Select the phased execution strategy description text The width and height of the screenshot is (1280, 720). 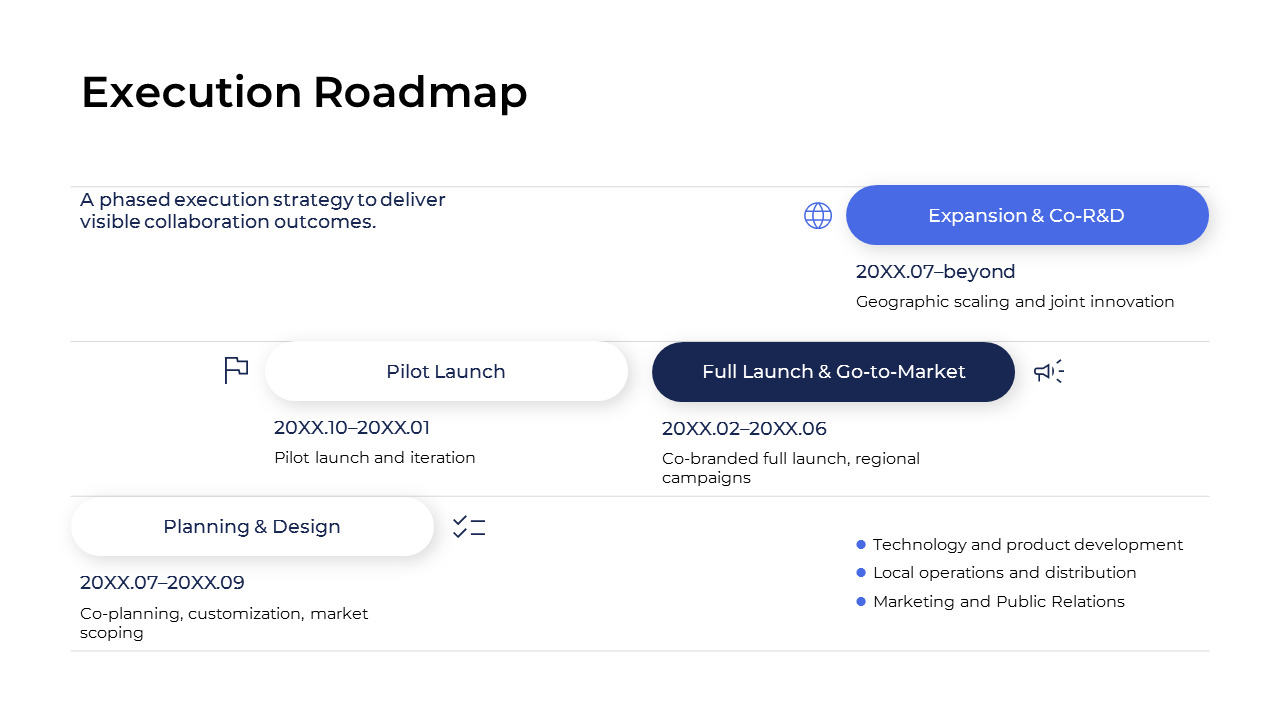click(x=262, y=210)
